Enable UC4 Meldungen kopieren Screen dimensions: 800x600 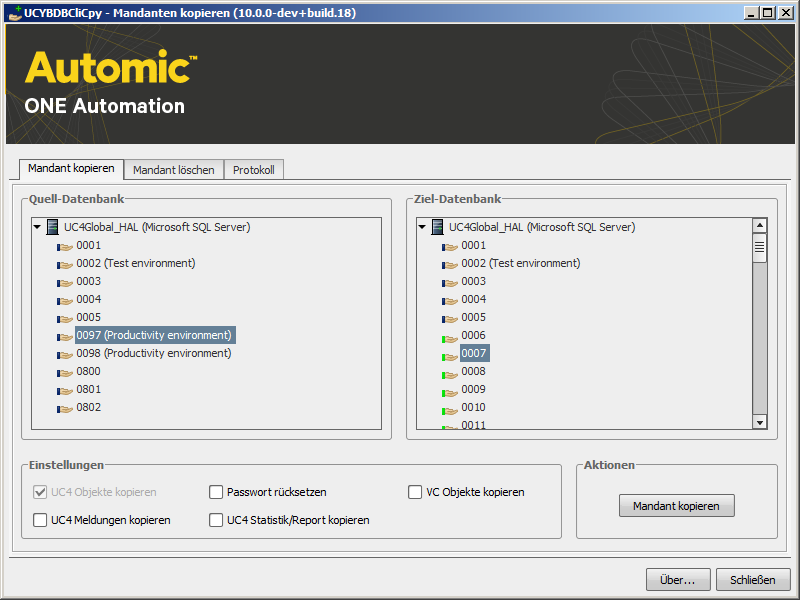pyautogui.click(x=40, y=520)
